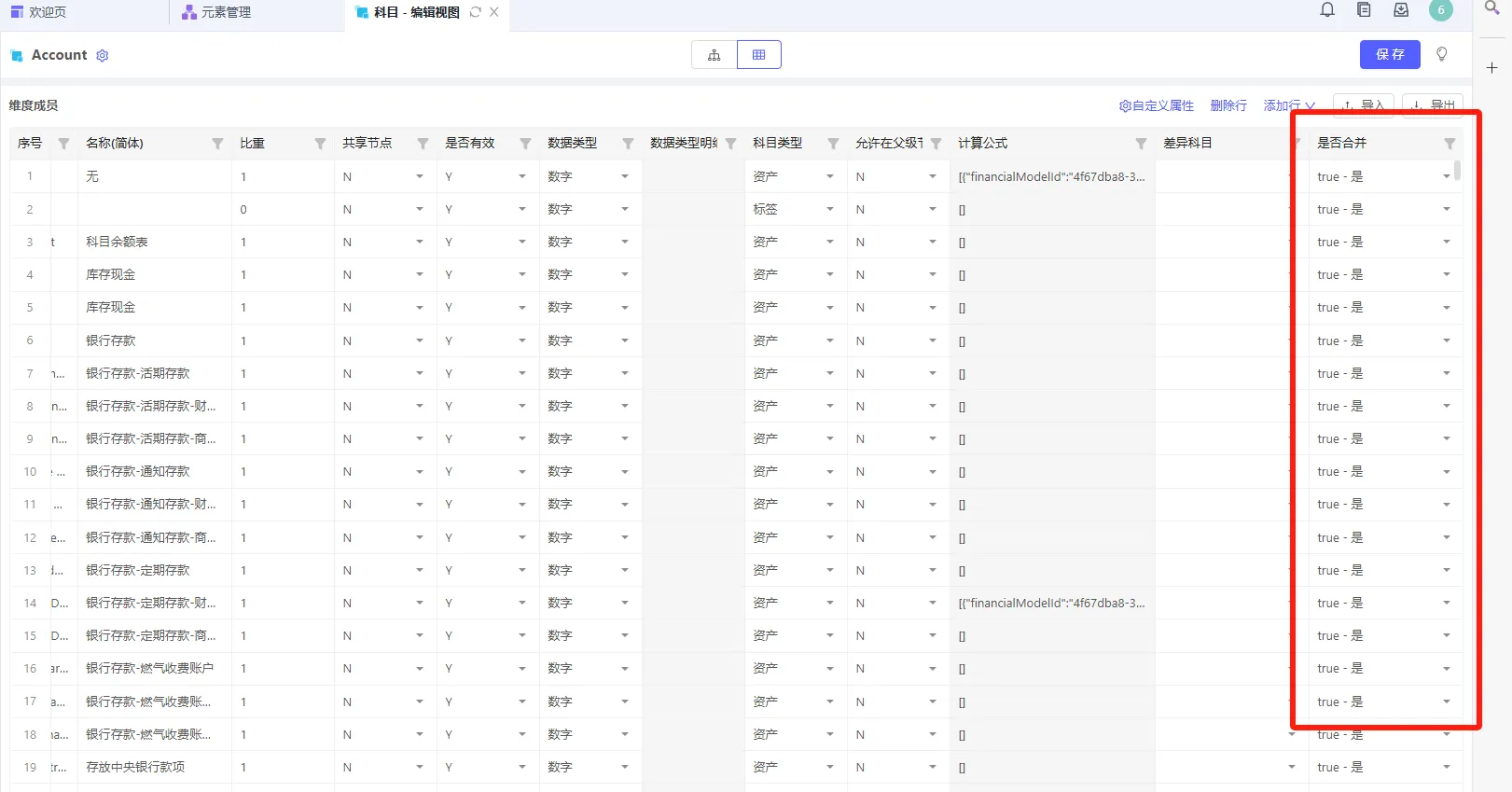
Task: Select the table grid view toggle
Action: pyautogui.click(x=758, y=55)
